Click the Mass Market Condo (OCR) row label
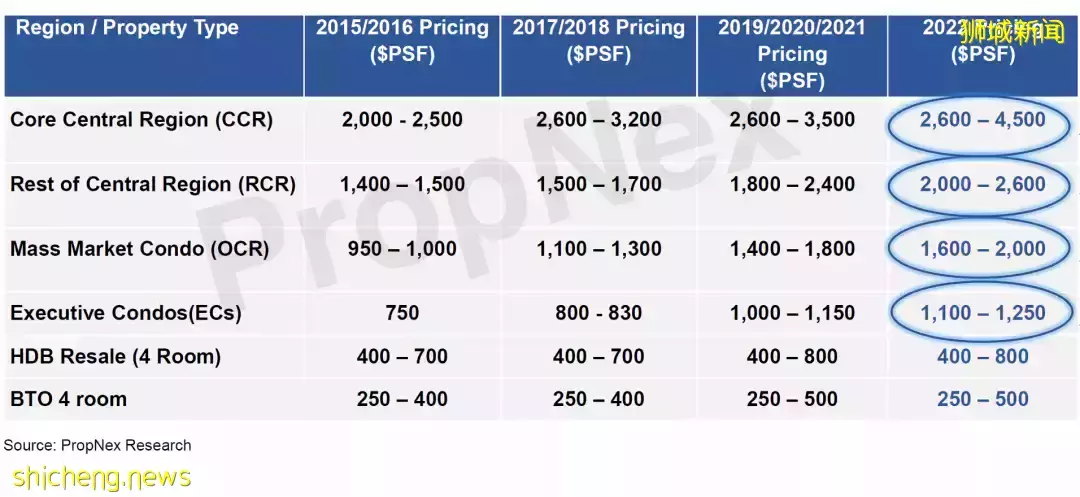Viewport: 1080px width, 497px height. pos(140,249)
